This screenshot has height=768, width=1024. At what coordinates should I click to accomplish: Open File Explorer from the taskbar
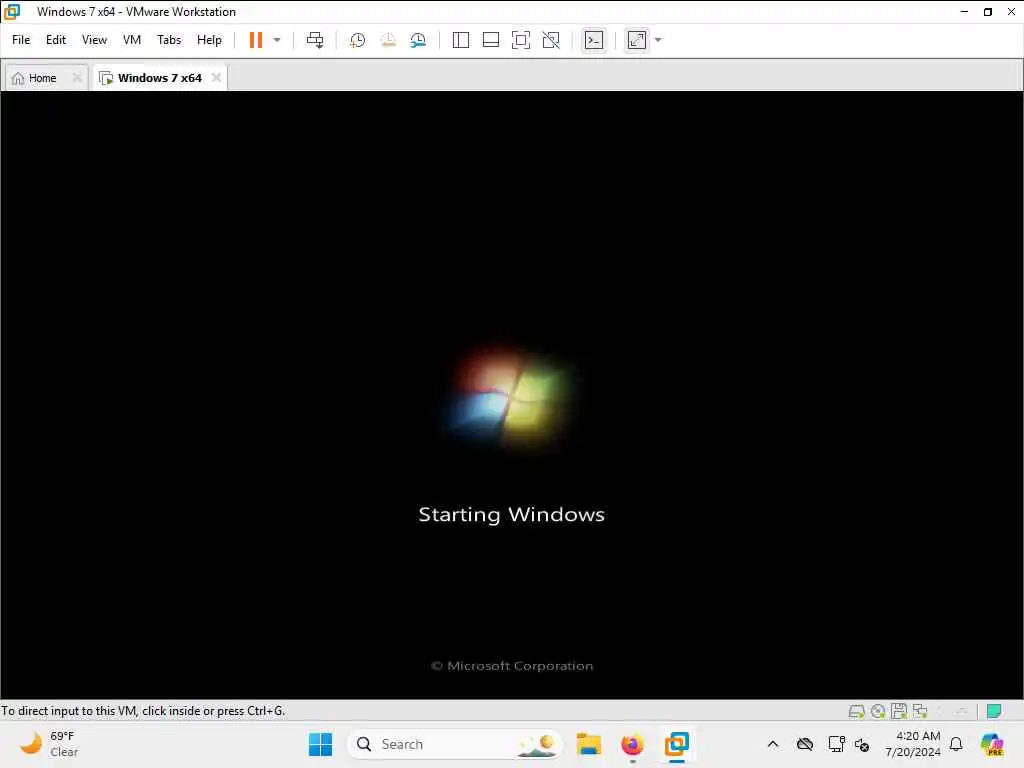tap(588, 744)
